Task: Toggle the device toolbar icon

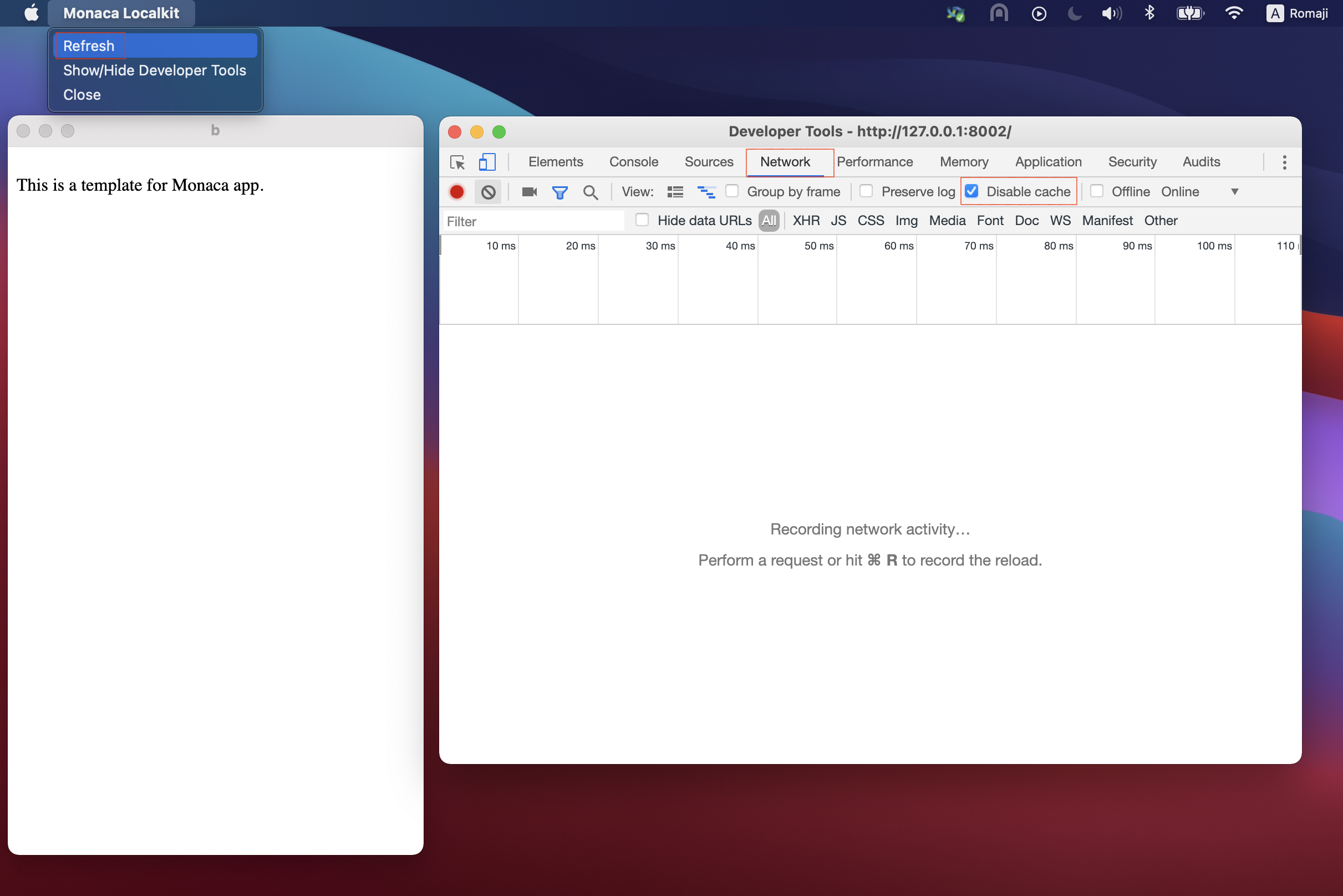Action: pyautogui.click(x=487, y=162)
